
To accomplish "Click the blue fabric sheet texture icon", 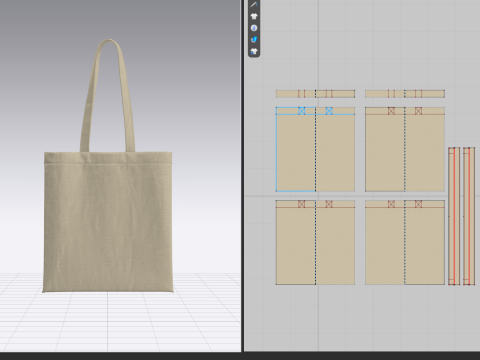I will pyautogui.click(x=254, y=40).
